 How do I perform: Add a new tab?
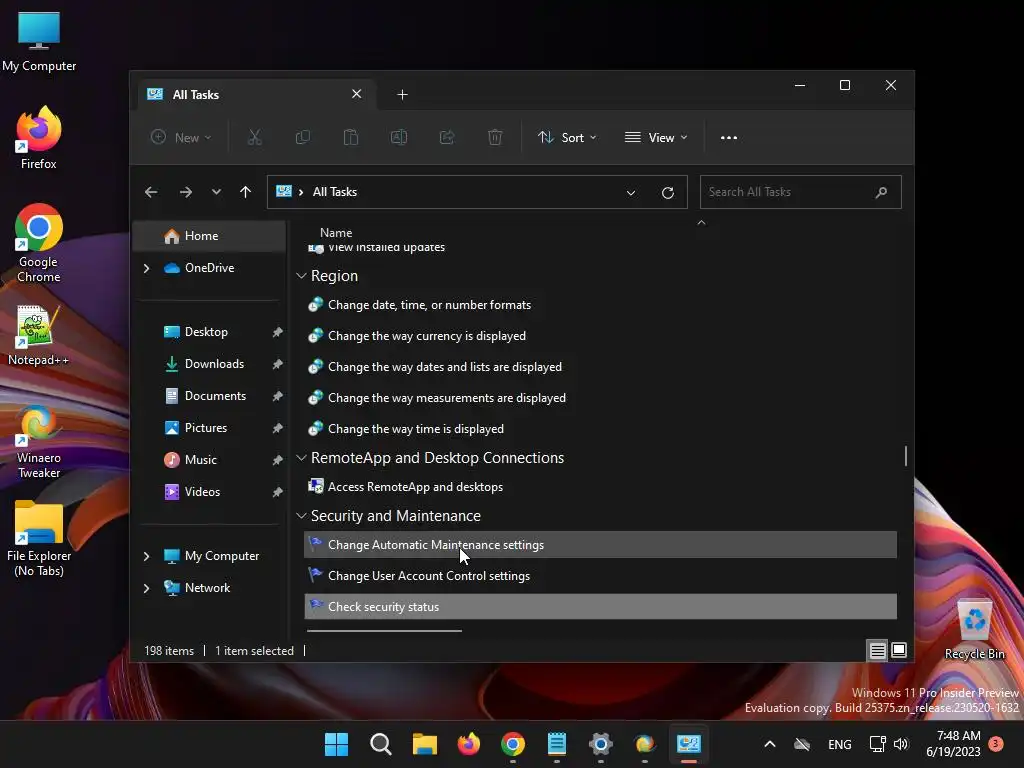(x=402, y=95)
